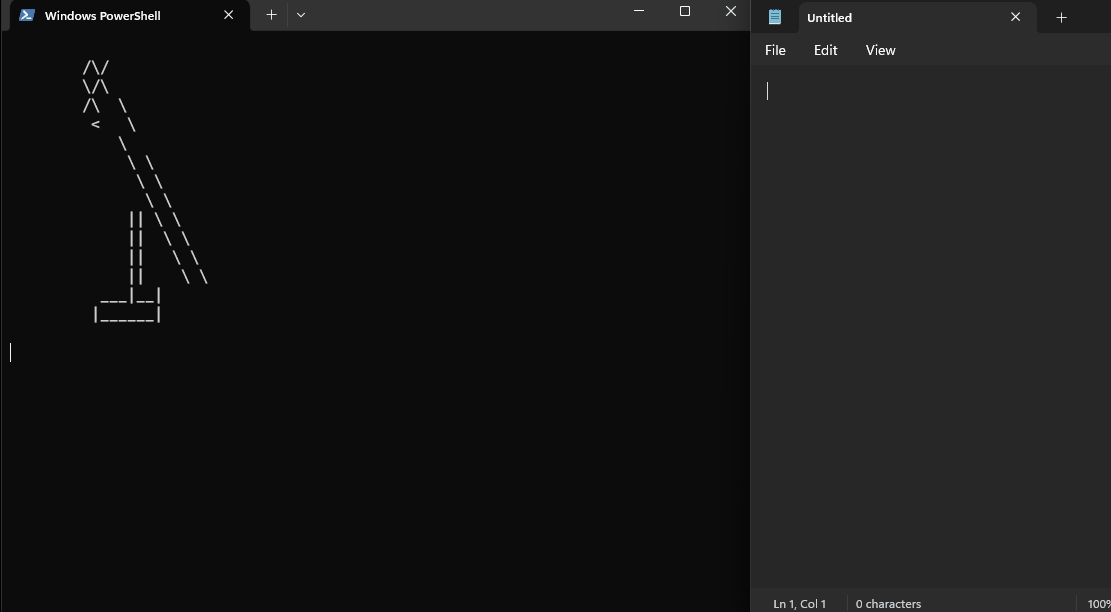Close the Windows PowerShell tab
Viewport: 1111px width, 612px height.
(229, 15)
